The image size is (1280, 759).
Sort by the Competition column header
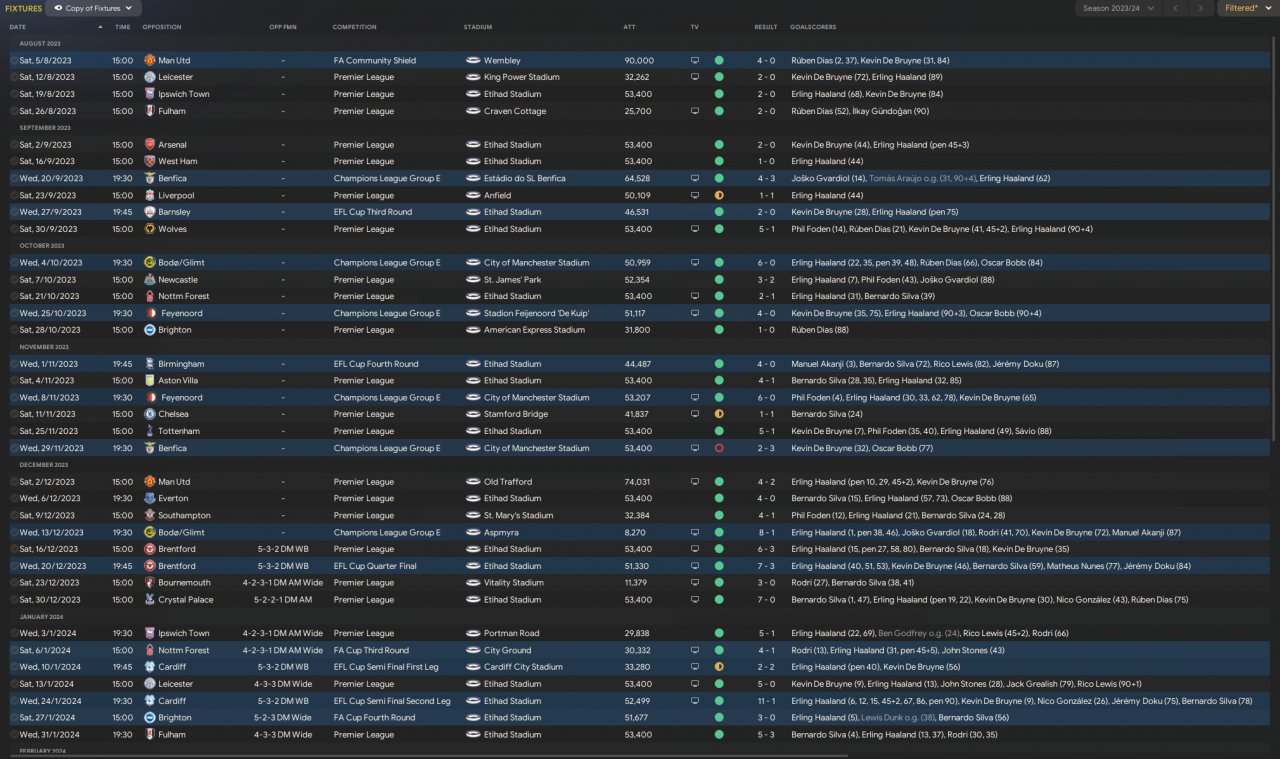tap(355, 27)
